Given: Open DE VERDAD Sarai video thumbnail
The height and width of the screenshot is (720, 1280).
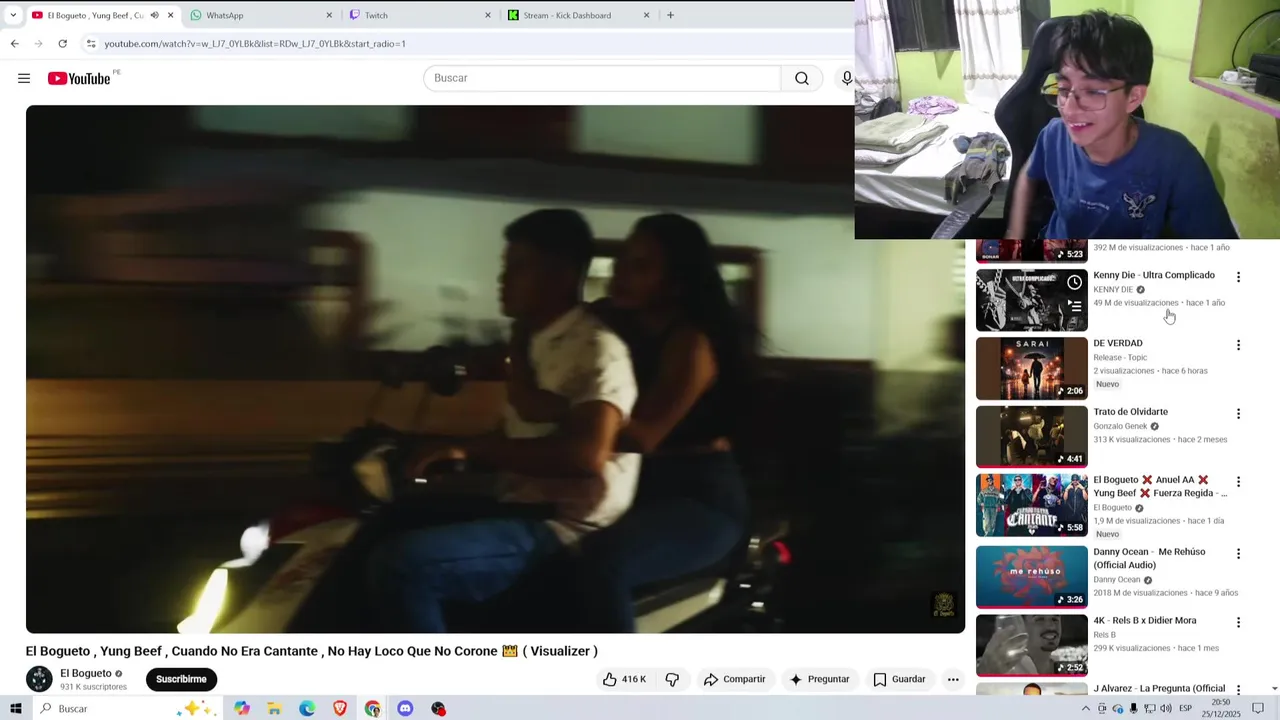Looking at the screenshot, I should tap(1031, 368).
